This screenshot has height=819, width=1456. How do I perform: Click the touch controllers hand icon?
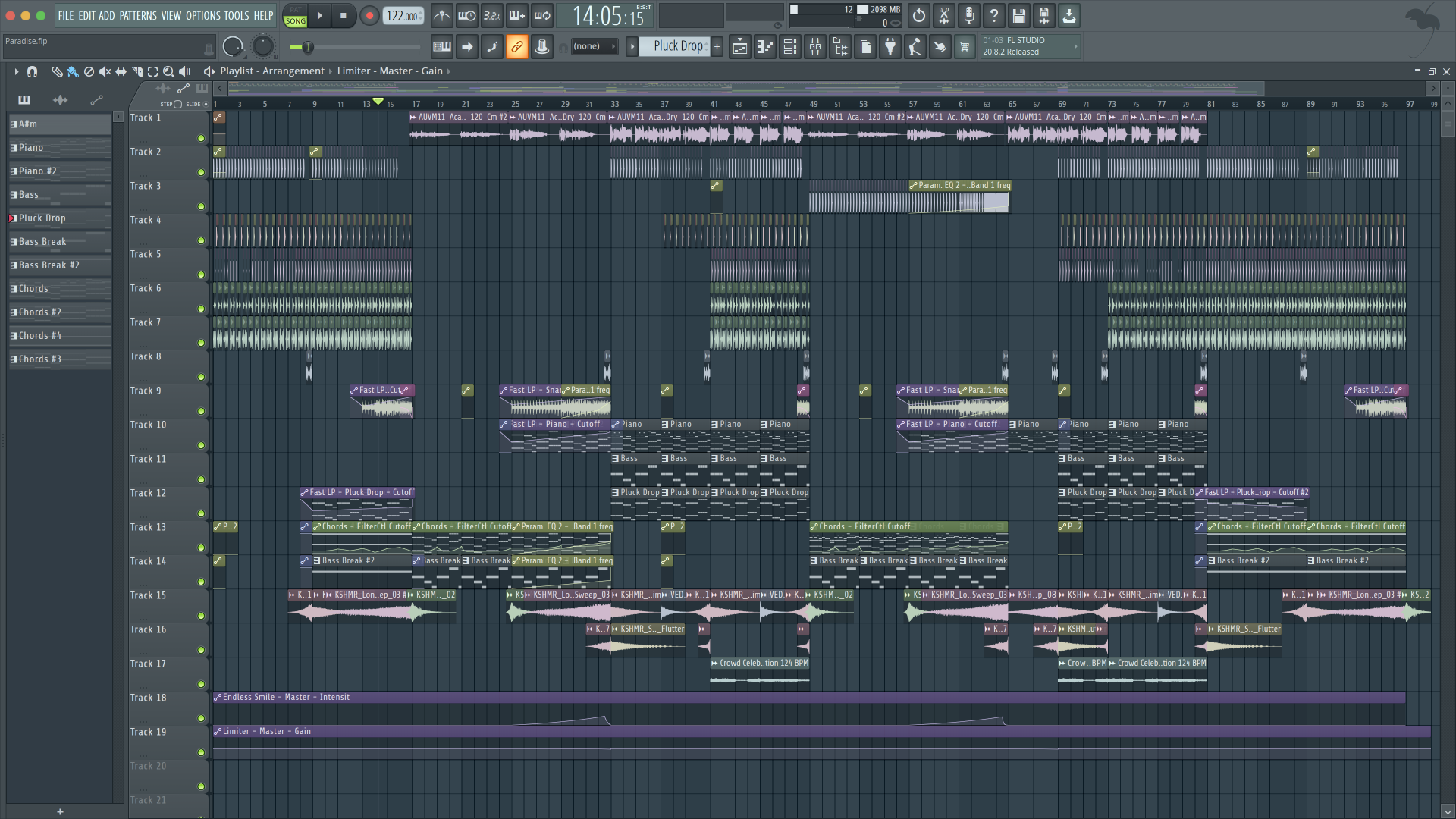pos(940,47)
